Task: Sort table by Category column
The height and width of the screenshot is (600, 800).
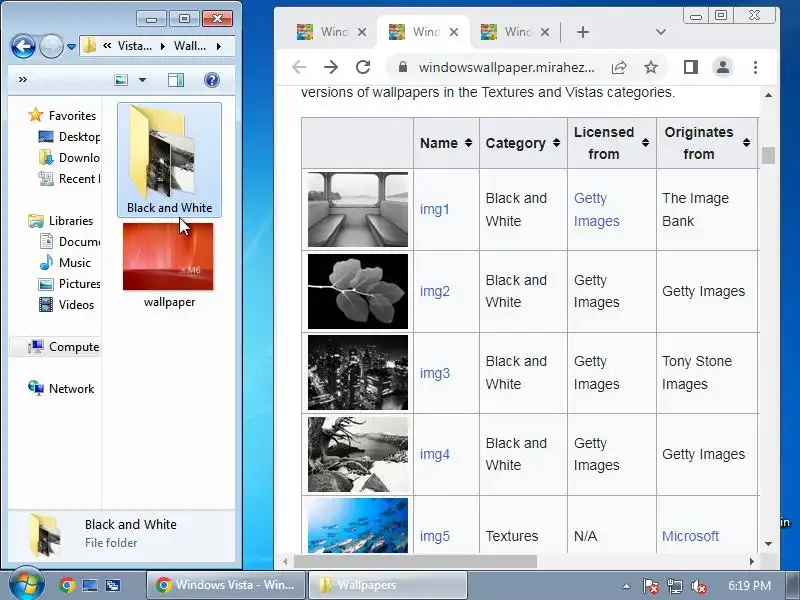Action: click(523, 143)
